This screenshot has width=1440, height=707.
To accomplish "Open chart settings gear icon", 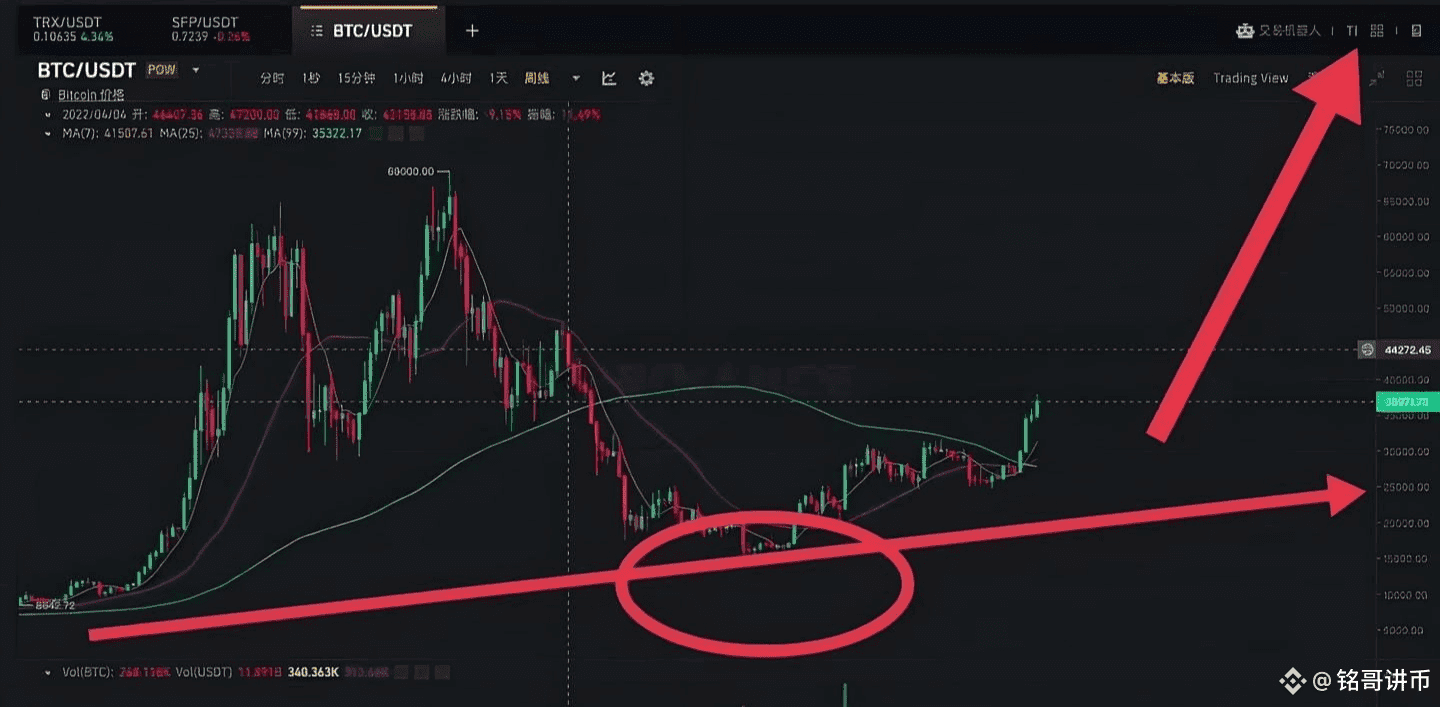I will [x=646, y=78].
